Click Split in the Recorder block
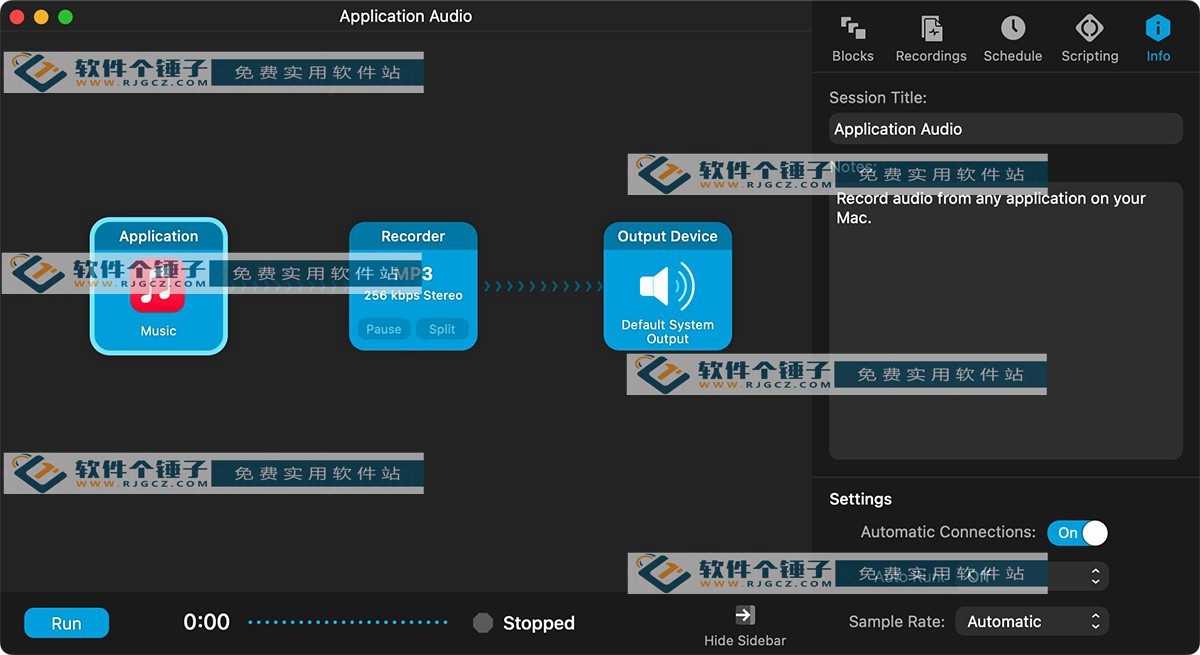 (442, 329)
